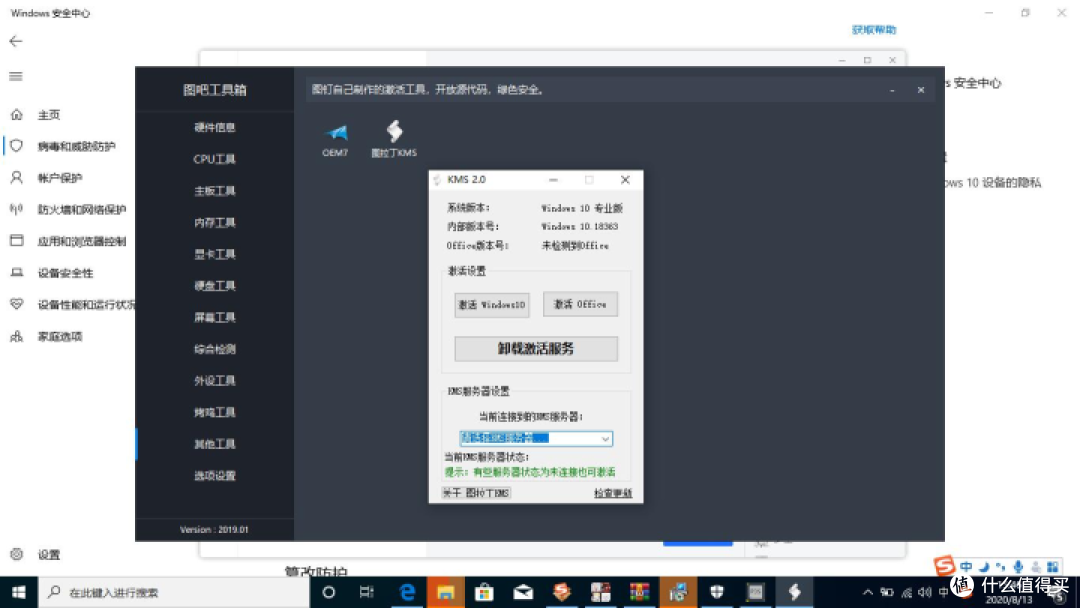Show hidden system tray icons
Viewport: 1080px width, 608px height.
[868, 592]
